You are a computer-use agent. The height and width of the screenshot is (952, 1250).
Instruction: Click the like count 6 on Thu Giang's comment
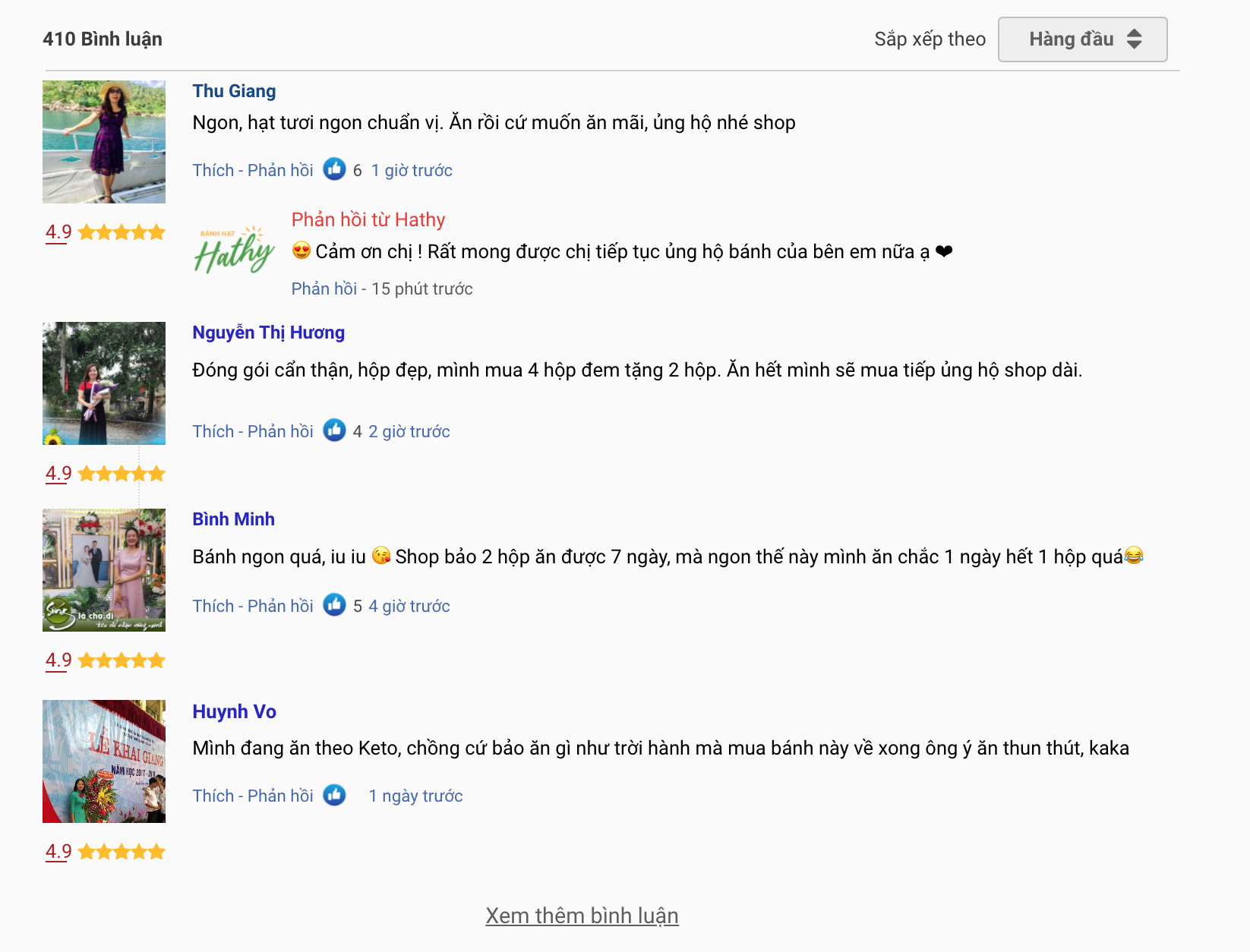click(x=357, y=170)
